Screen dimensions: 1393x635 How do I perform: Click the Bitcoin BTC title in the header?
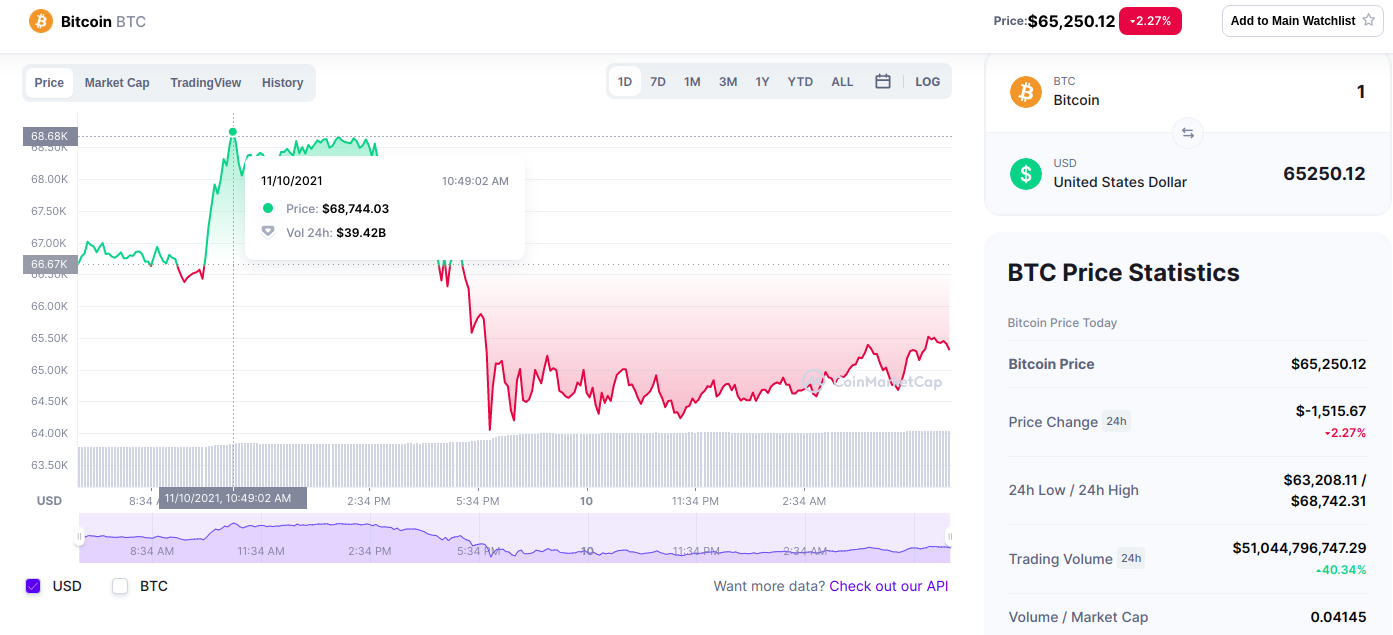(x=103, y=21)
